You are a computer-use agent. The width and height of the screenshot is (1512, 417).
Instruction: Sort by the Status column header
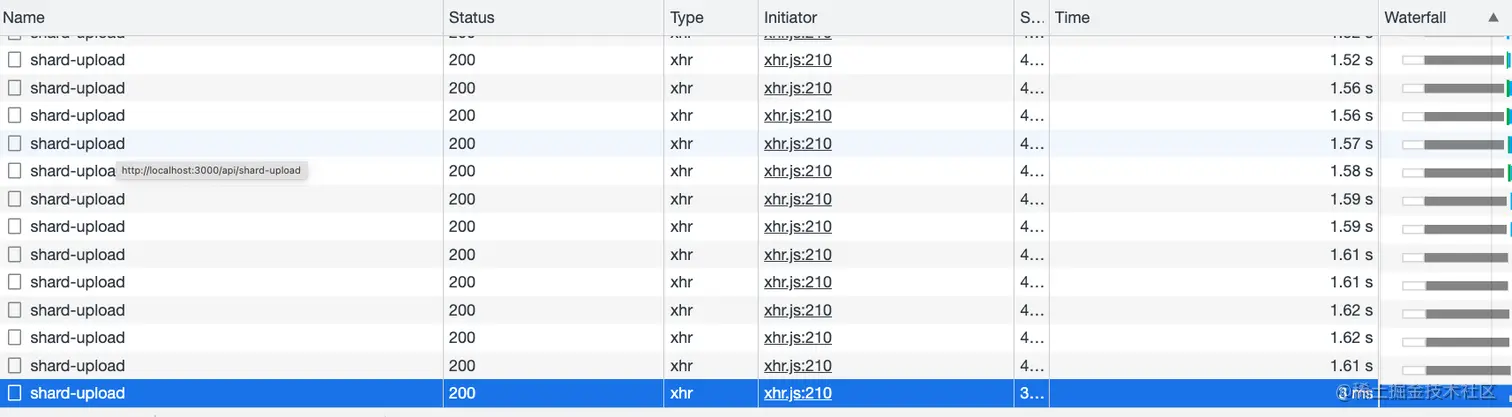click(471, 18)
